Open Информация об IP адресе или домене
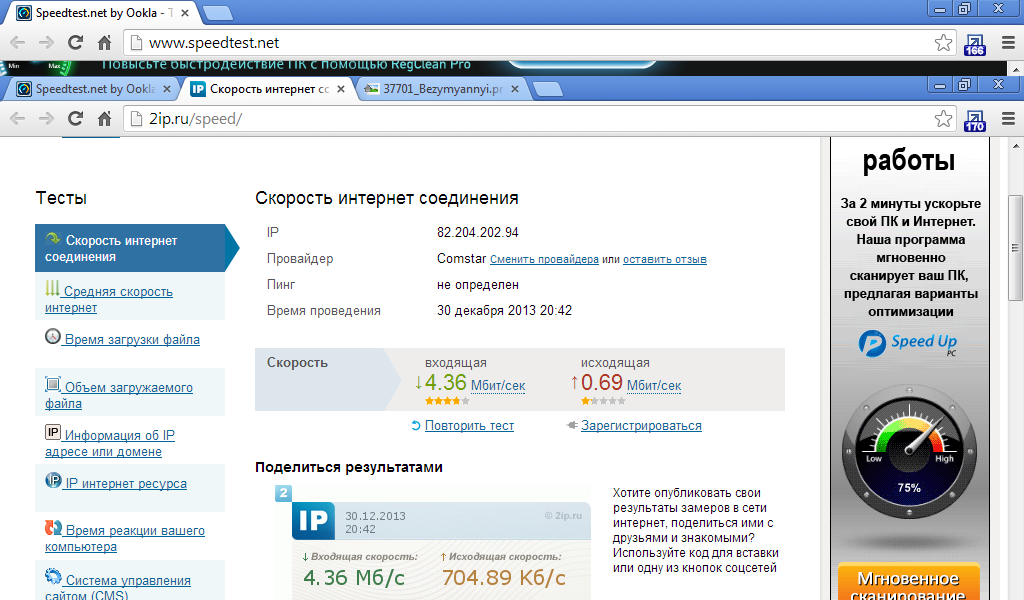 110,443
